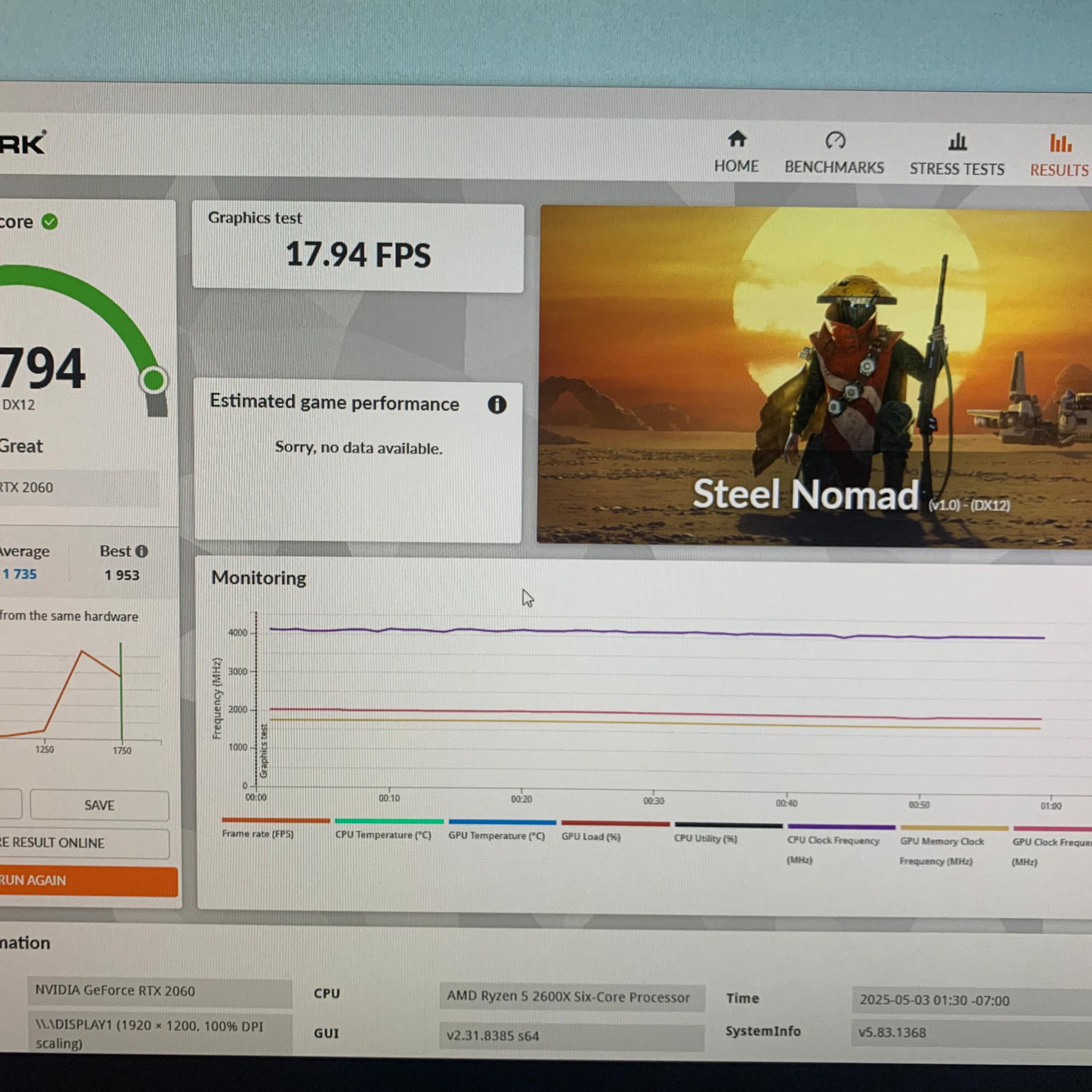Click the info icon beside Best score
This screenshot has height=1092, width=1092.
coord(142,551)
